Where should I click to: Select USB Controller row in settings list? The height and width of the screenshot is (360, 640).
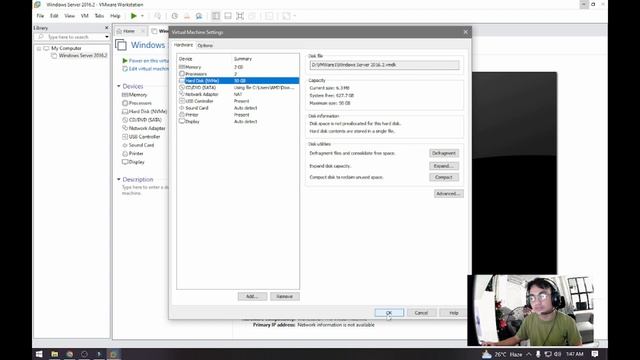(x=238, y=101)
